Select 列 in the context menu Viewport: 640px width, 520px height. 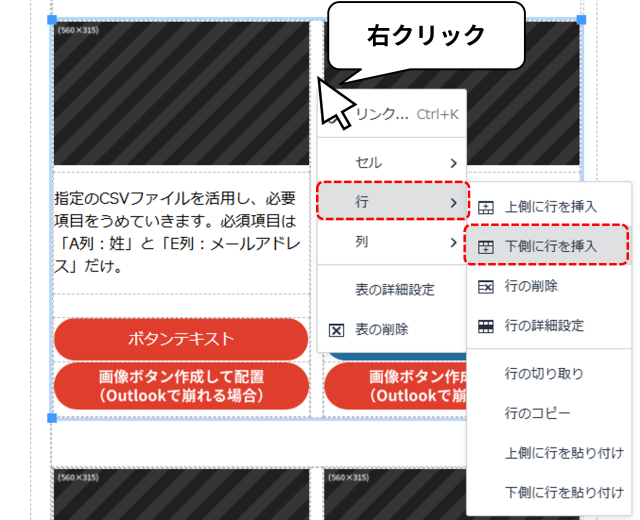[x=392, y=242]
